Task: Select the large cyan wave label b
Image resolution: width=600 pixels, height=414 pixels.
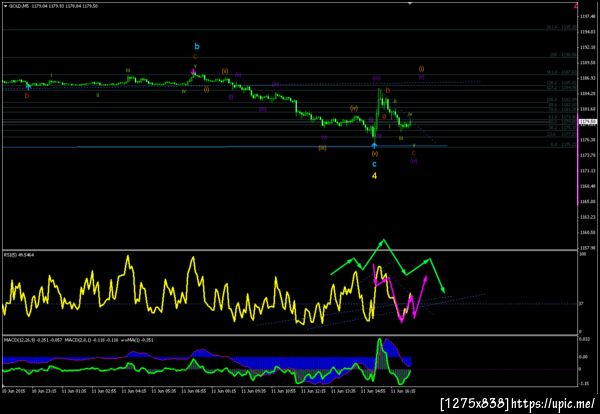Action: point(197,47)
